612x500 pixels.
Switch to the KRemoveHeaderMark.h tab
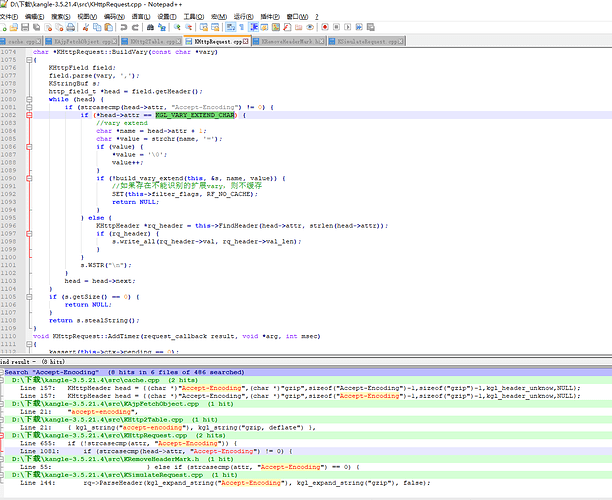coord(288,41)
